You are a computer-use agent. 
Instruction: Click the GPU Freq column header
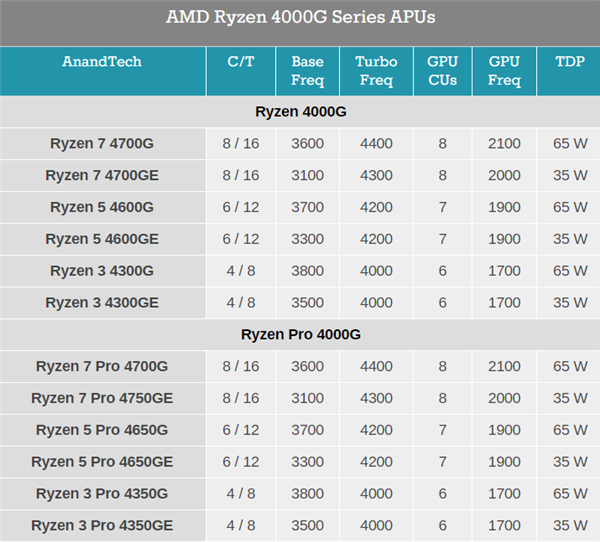[x=504, y=70]
